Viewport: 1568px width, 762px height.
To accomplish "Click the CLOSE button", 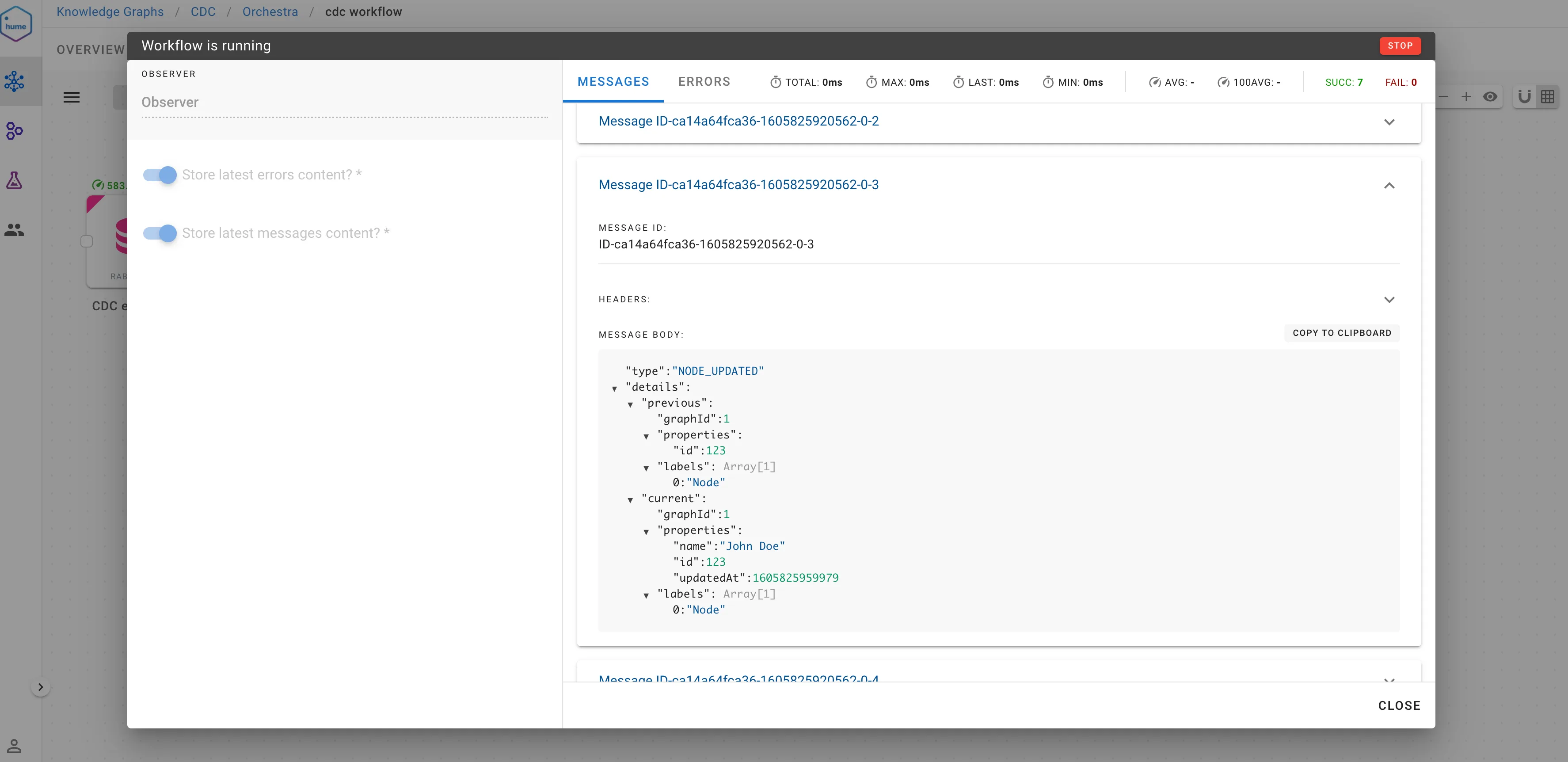I will [x=1399, y=705].
